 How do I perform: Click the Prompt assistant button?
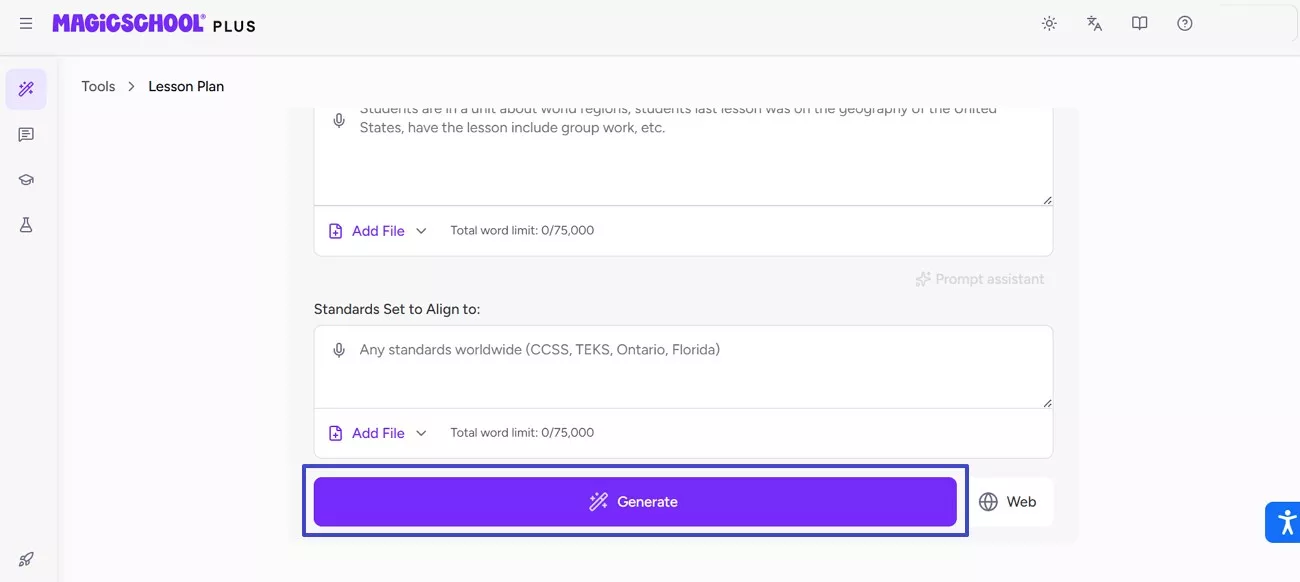point(980,279)
